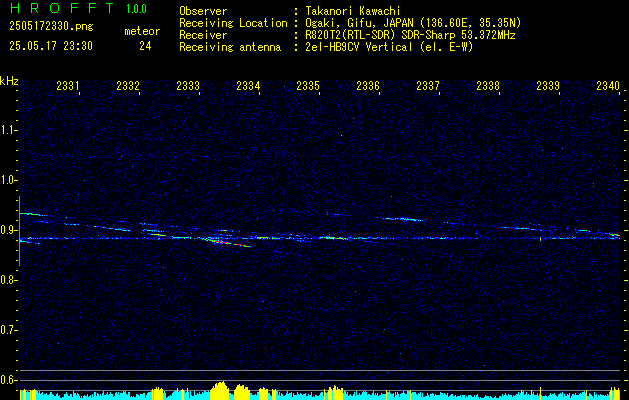
Task: Click the 'Receiving antenna' field label
Action: (x=230, y=47)
